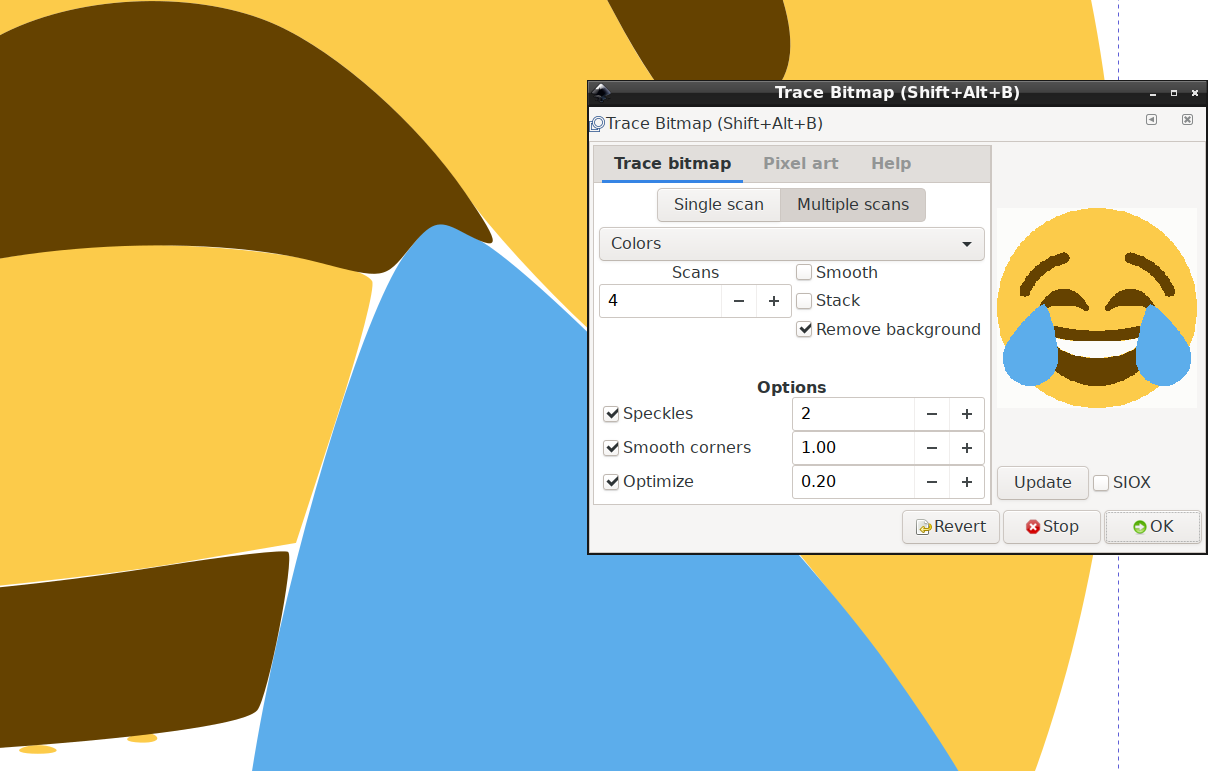Increase the Speckles value
This screenshot has width=1217, height=771.
click(967, 414)
